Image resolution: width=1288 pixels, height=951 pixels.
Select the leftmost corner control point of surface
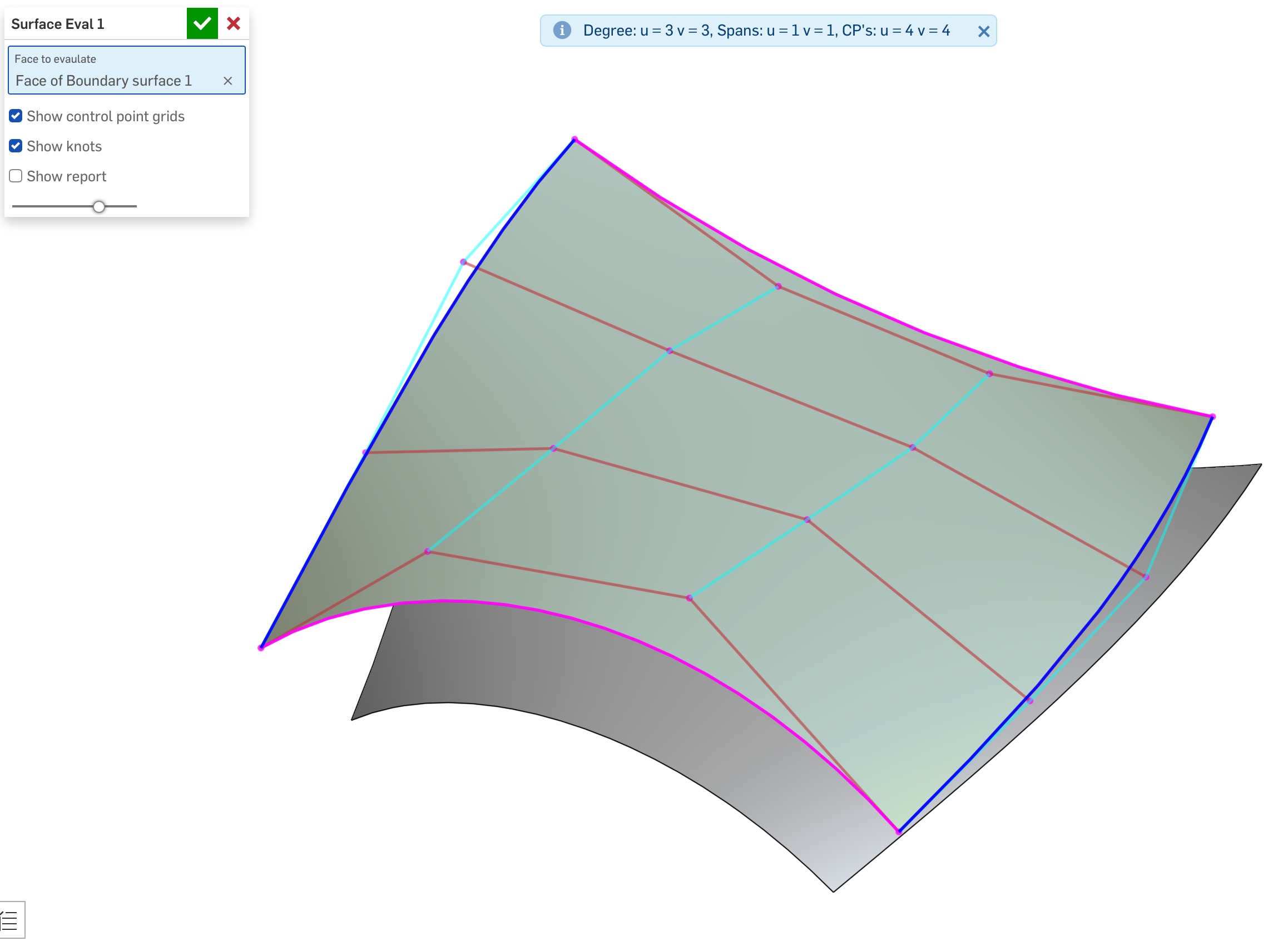coord(261,648)
